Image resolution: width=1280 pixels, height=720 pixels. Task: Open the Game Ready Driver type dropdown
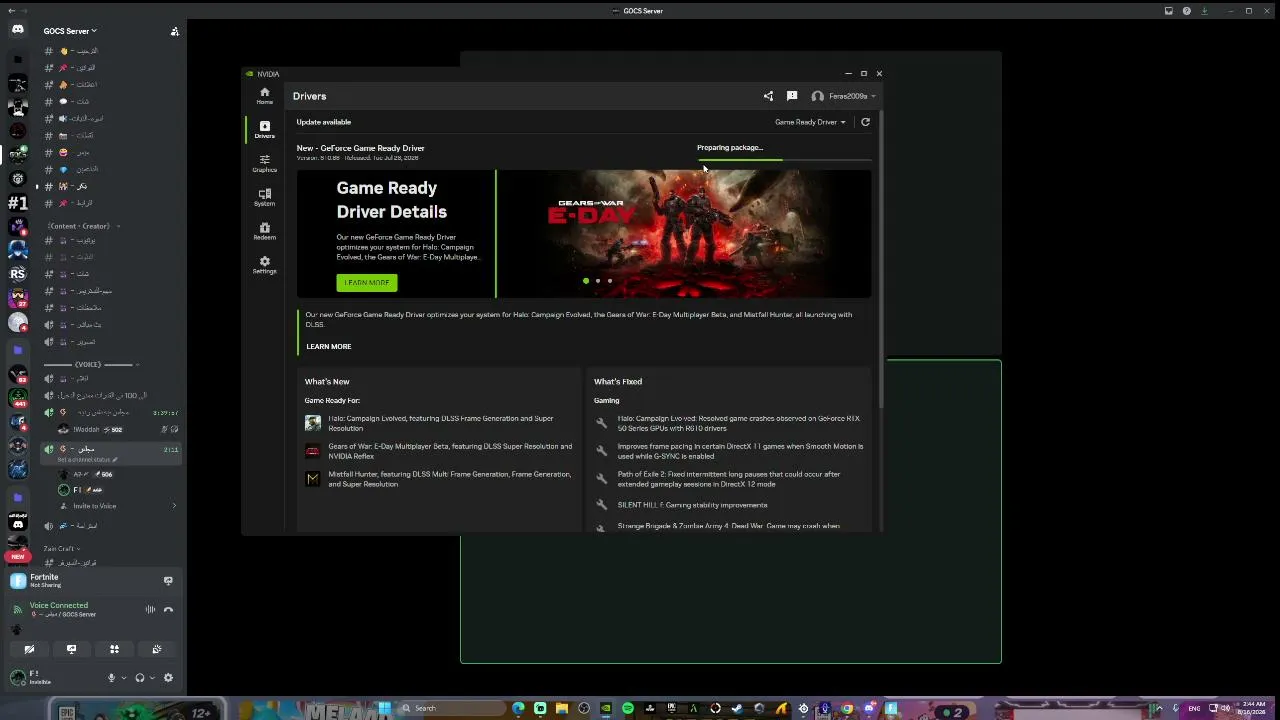(x=810, y=122)
